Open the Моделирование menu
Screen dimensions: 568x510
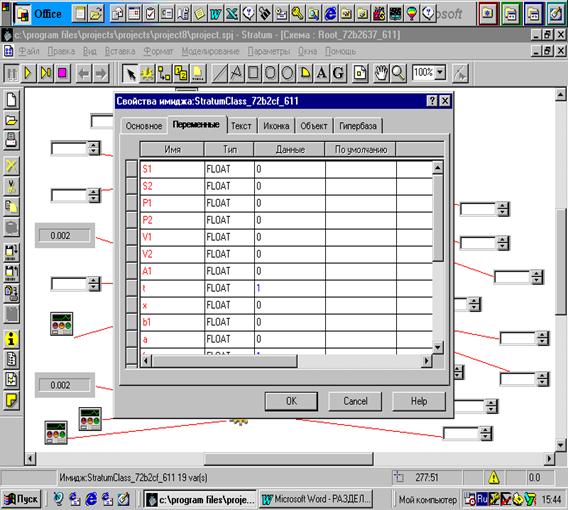(x=210, y=51)
